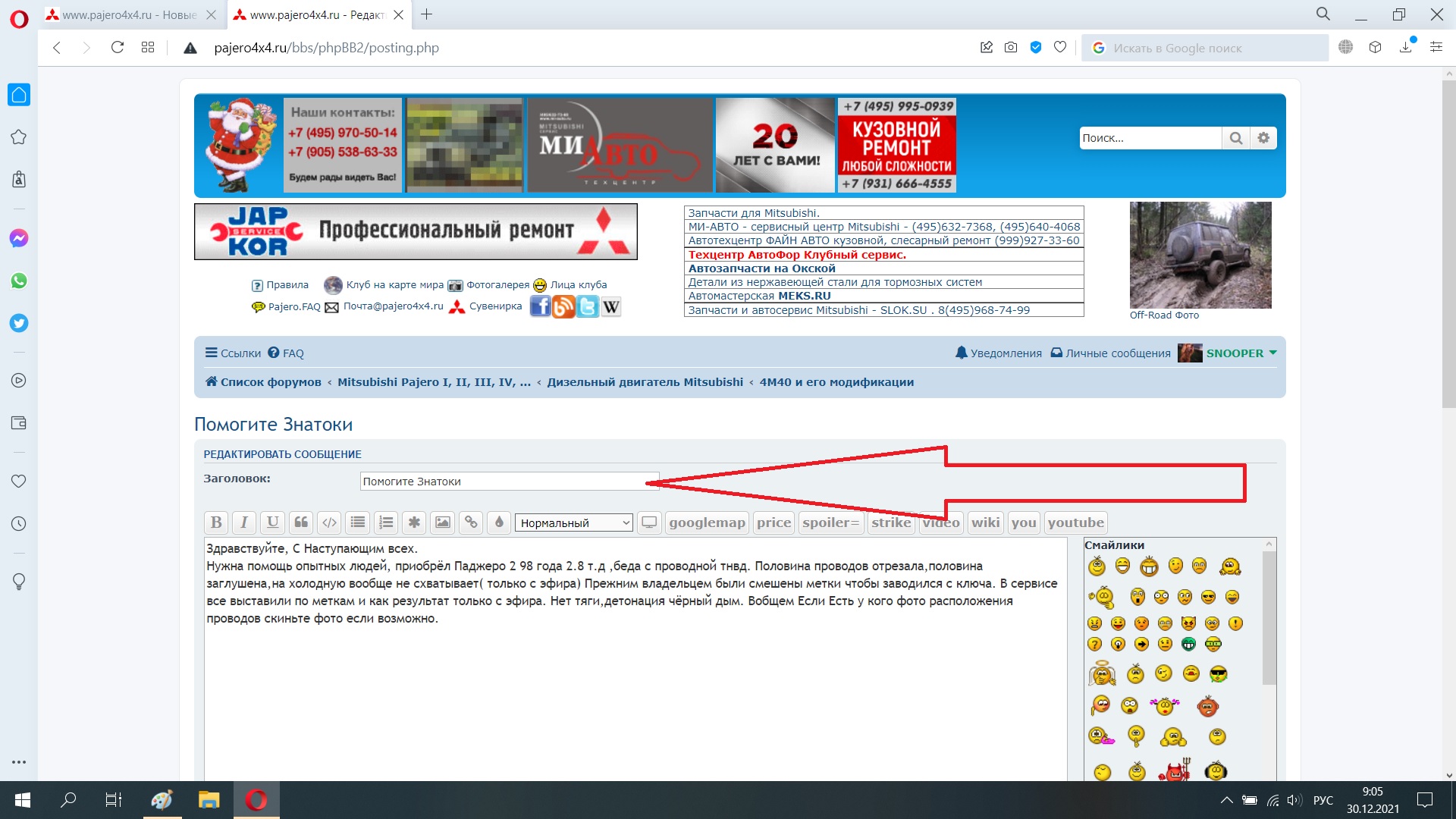Screen dimensions: 1456x819
Task: Click the spoiler= BBCode button
Action: click(x=830, y=522)
